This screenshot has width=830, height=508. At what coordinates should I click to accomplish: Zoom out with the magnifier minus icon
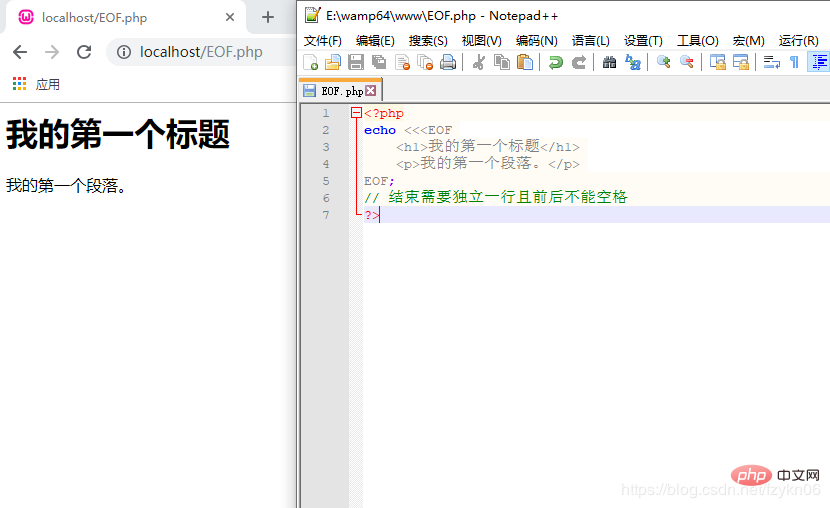tap(687, 62)
